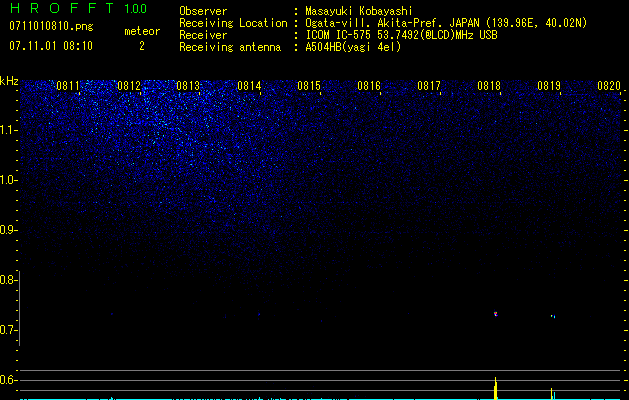Click the HROFFT 1.0.0 title text

tap(78, 8)
